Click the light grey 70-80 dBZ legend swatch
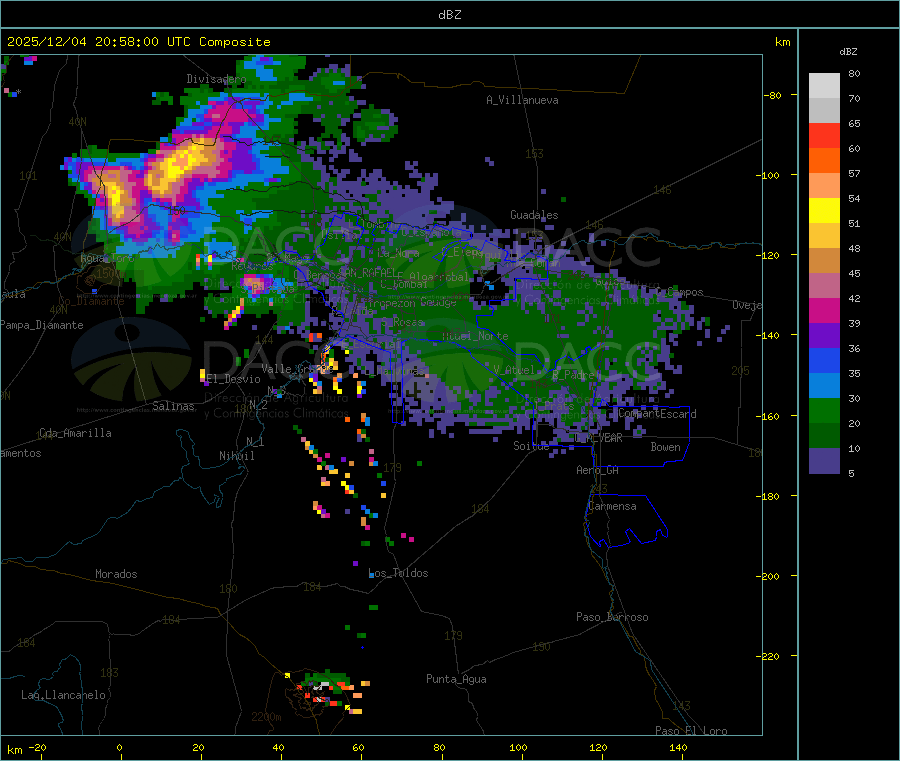900x761 pixels. [824, 86]
